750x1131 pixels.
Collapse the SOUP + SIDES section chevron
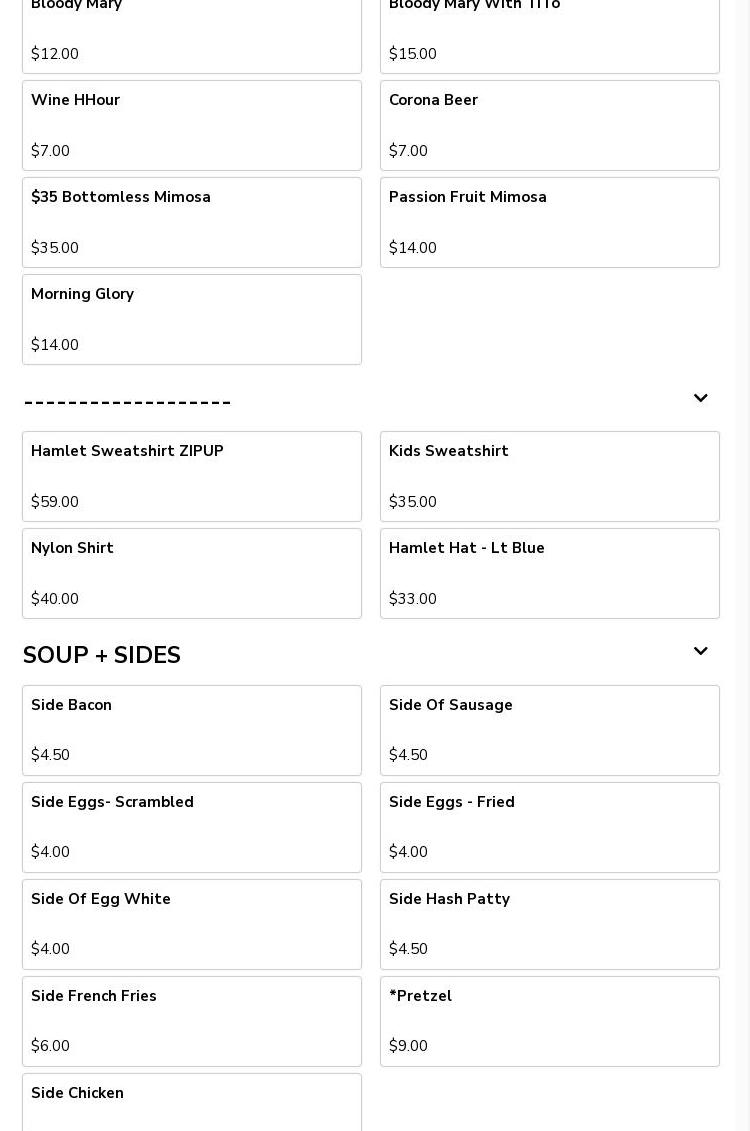700,652
